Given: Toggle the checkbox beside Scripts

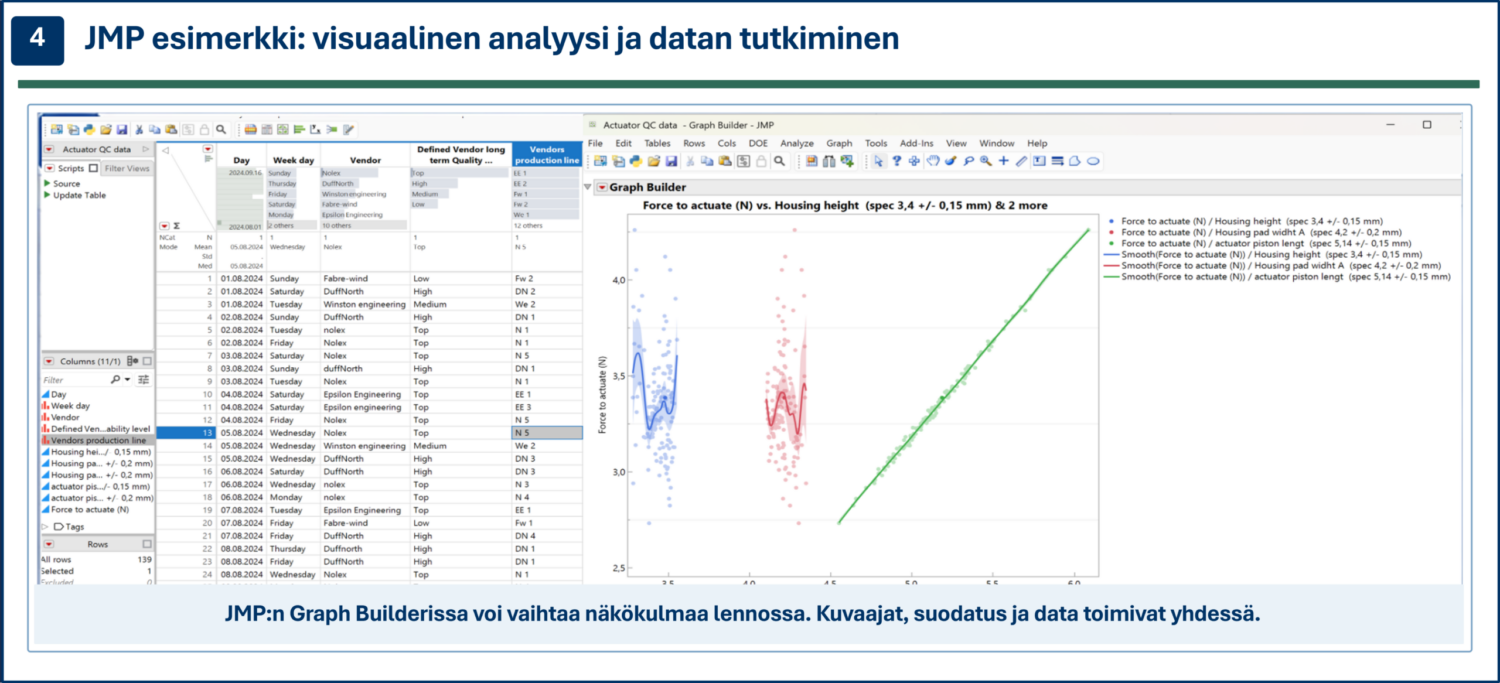Looking at the screenshot, I should (93, 168).
